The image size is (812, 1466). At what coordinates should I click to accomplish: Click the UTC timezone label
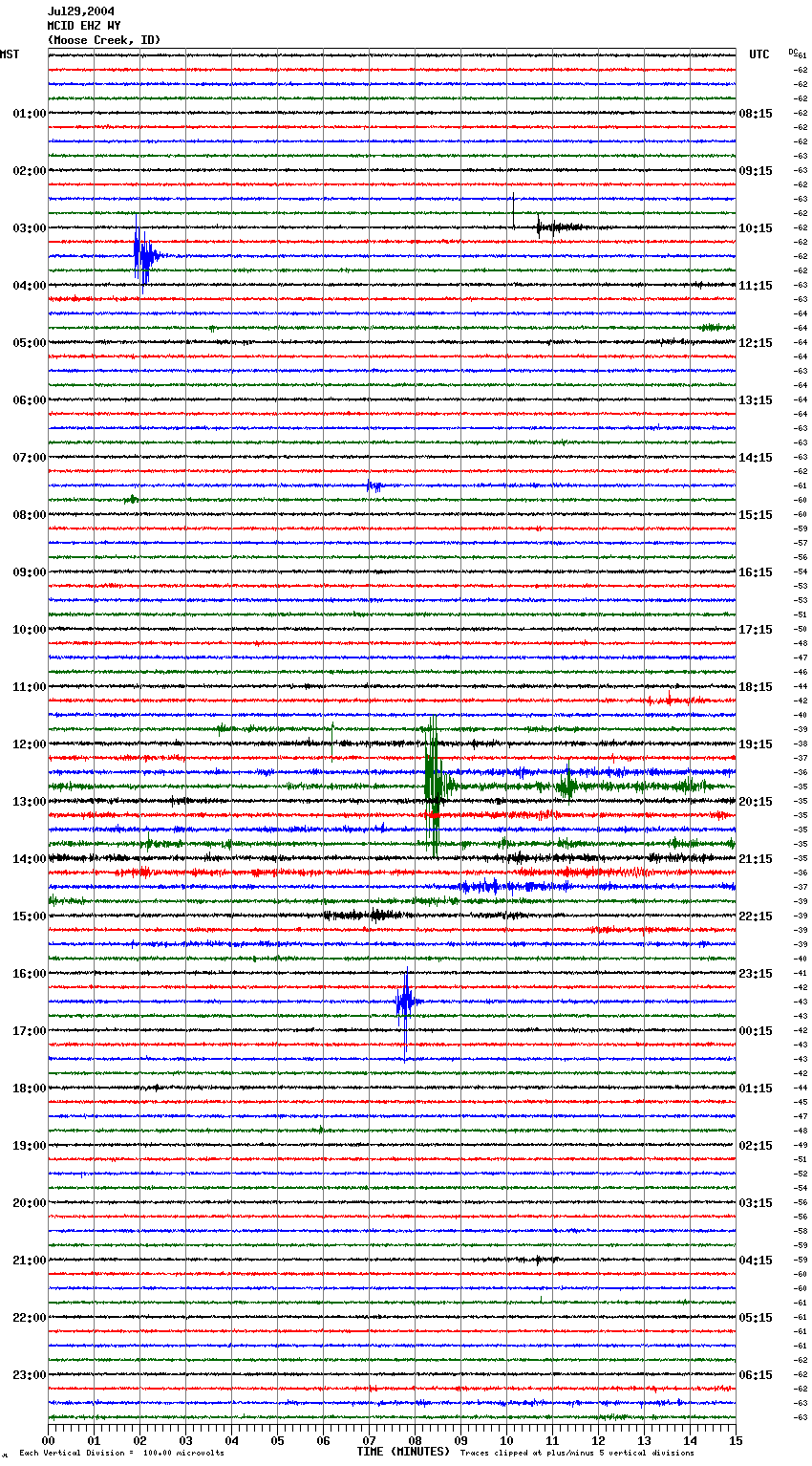point(759,54)
